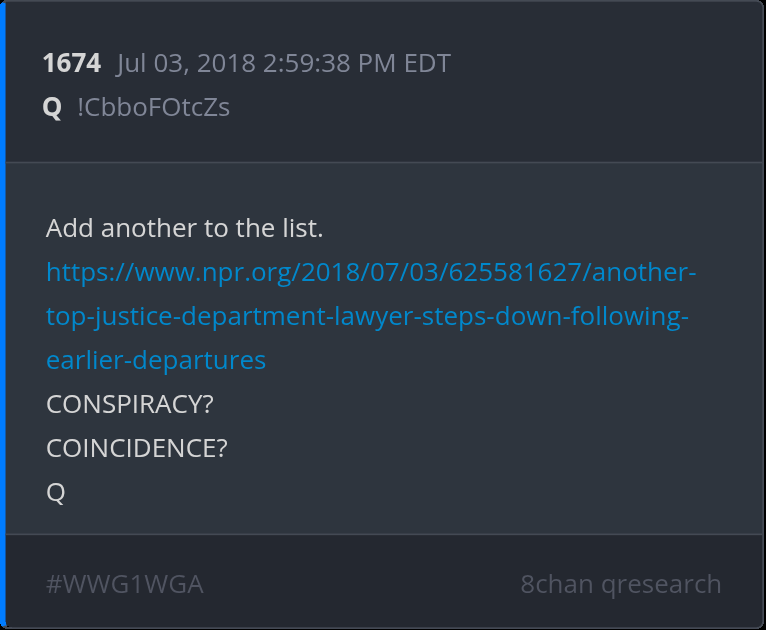Image resolution: width=766 pixels, height=630 pixels.
Task: Open the NPR article link's first line
Action: pos(370,272)
